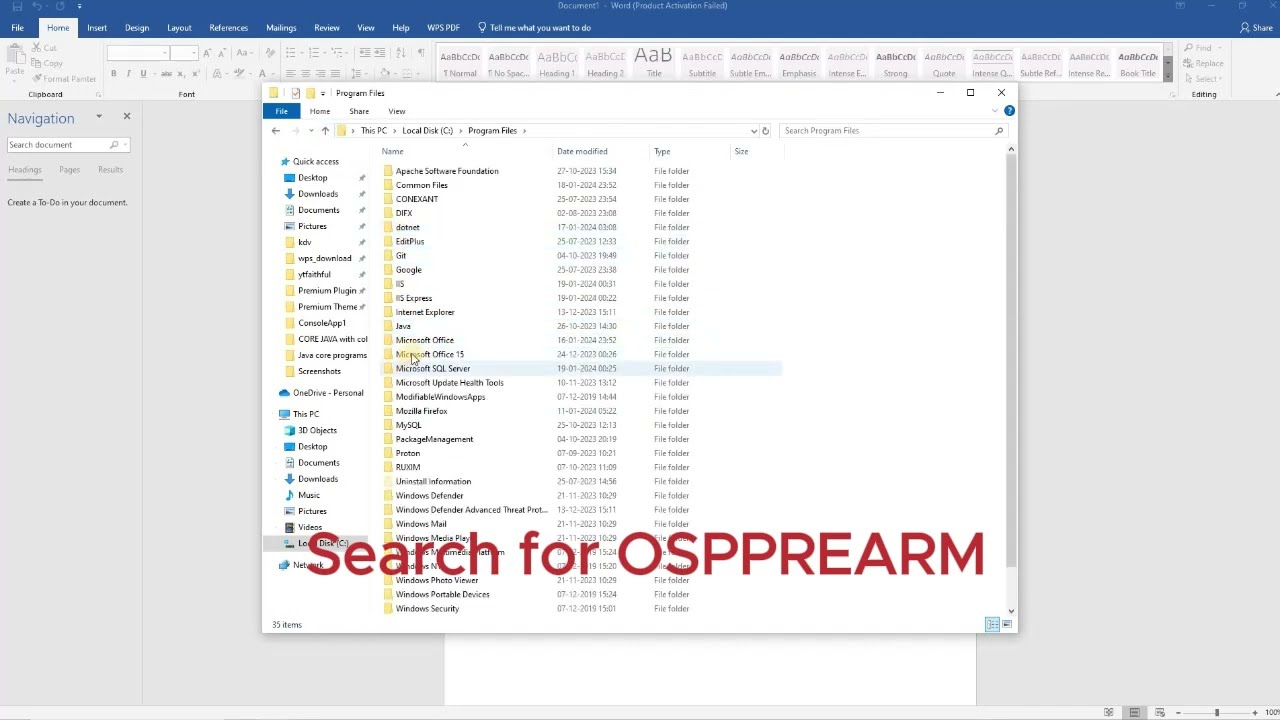This screenshot has height=720, width=1280.
Task: Switch to details view in Explorer
Action: 992,625
